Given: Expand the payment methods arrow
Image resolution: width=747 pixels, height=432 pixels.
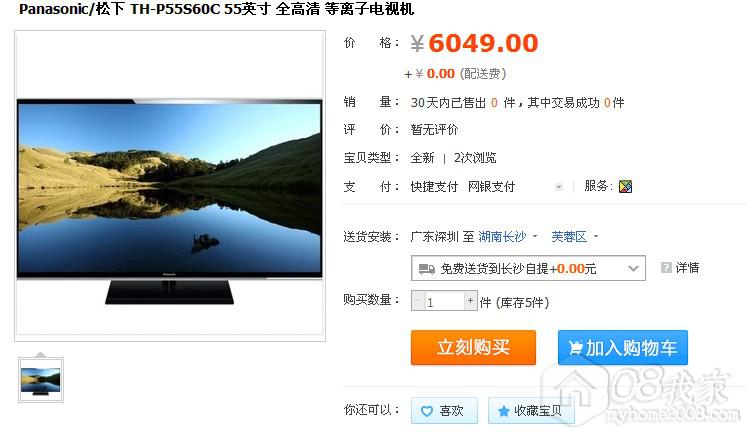Looking at the screenshot, I should [559, 187].
